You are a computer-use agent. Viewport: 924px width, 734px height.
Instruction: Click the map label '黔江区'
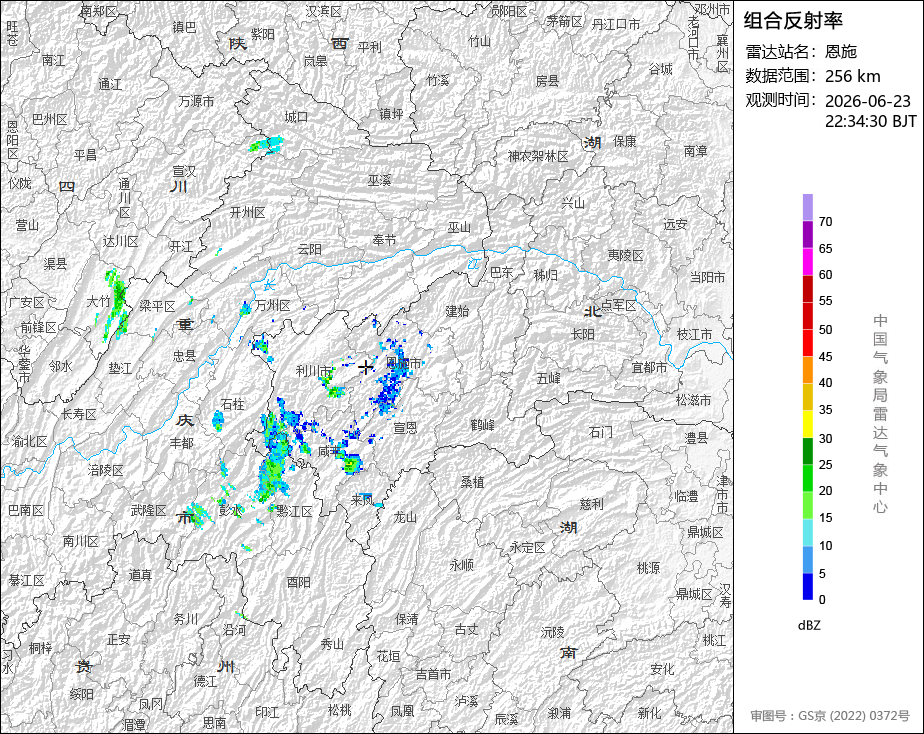click(294, 511)
